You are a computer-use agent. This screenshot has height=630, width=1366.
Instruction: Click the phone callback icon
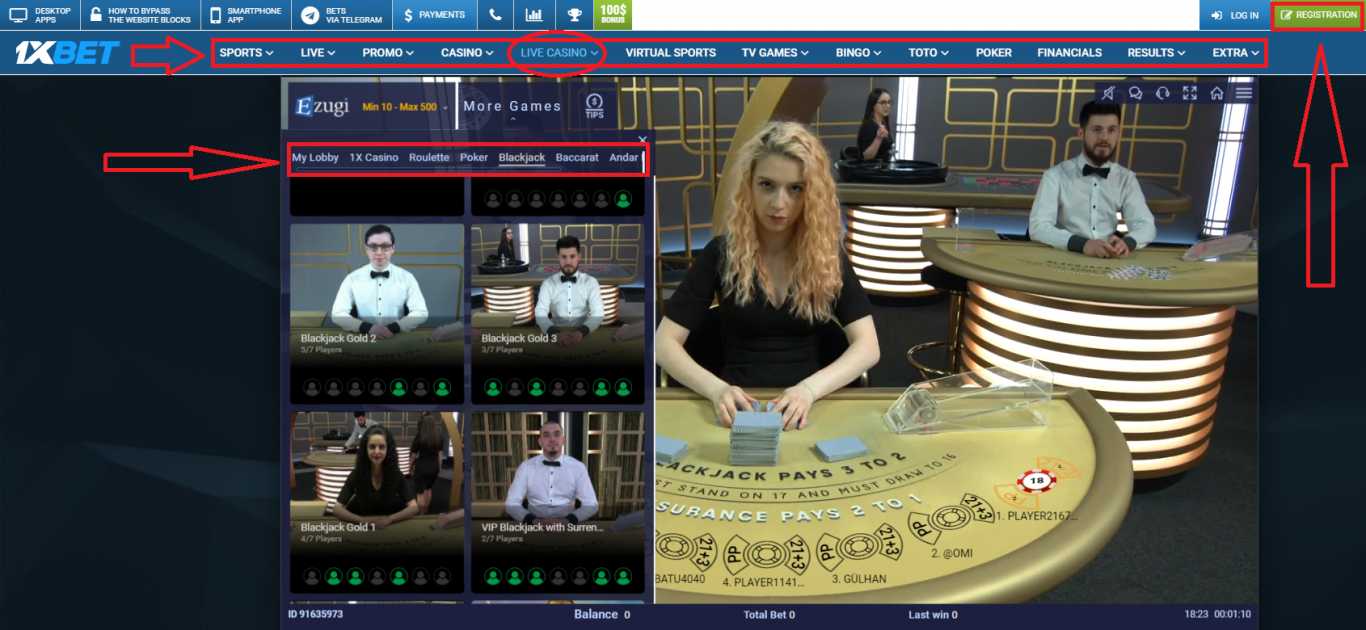pyautogui.click(x=496, y=15)
